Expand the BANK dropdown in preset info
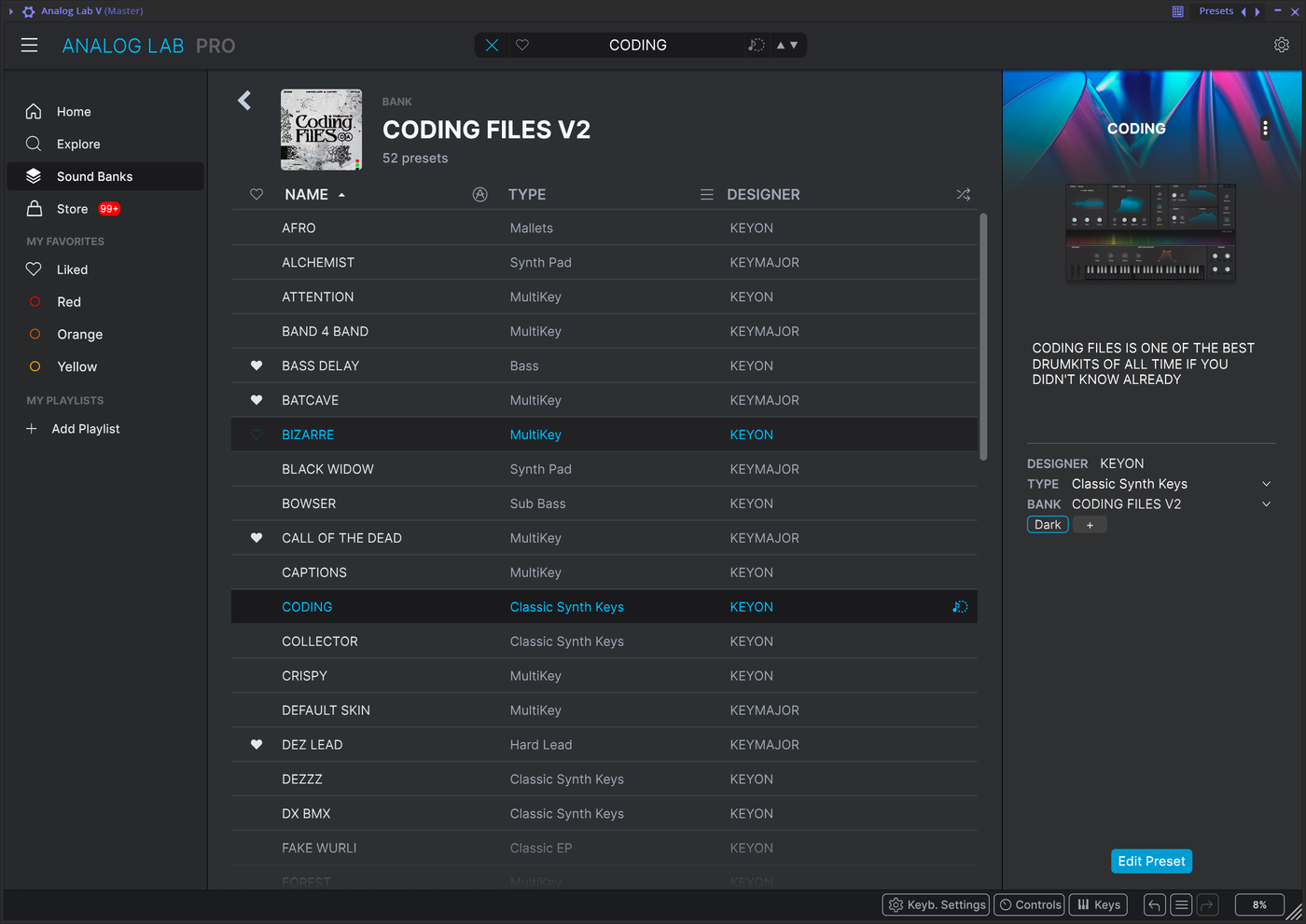 pyautogui.click(x=1266, y=504)
